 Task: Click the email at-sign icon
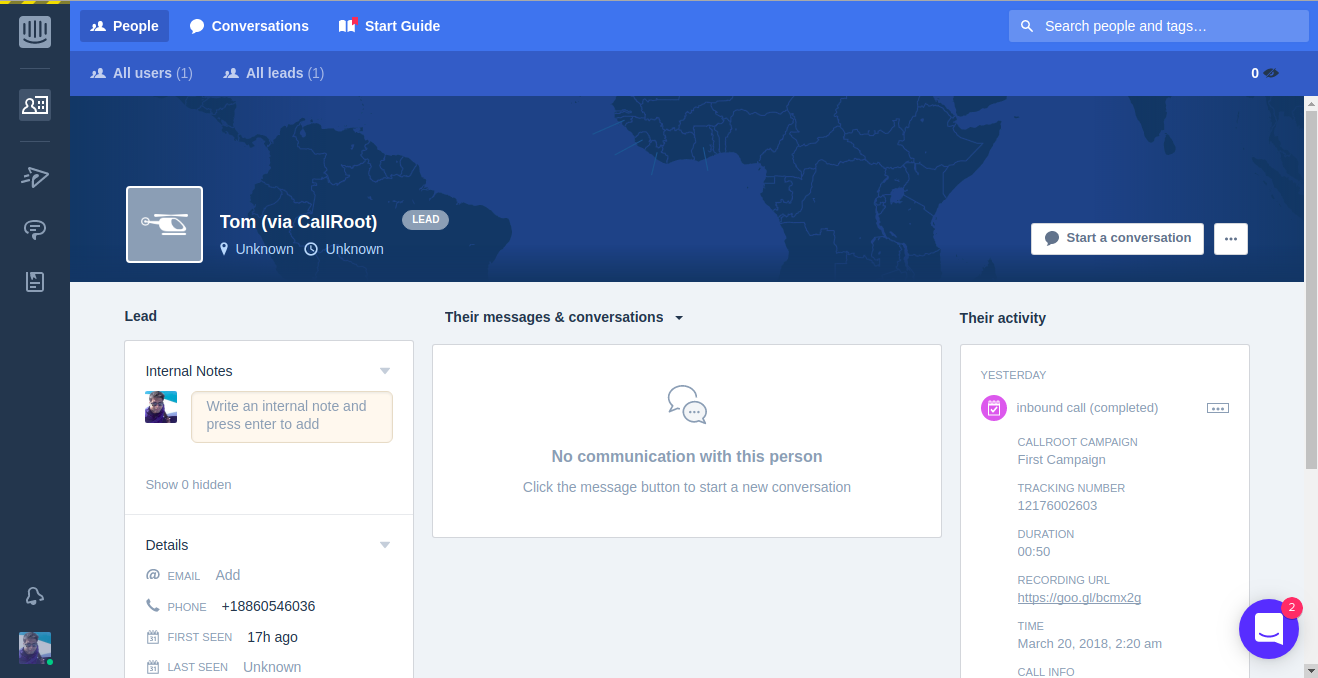(153, 575)
